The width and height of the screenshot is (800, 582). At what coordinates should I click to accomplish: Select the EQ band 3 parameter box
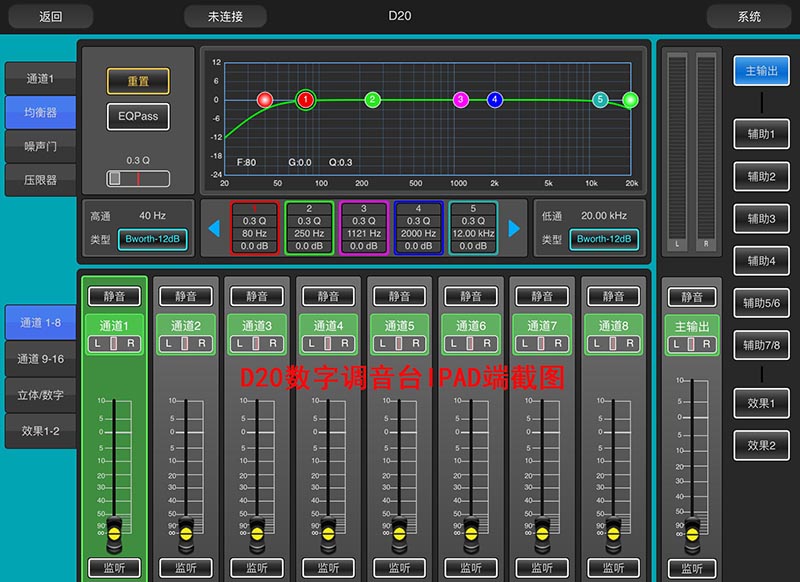364,228
